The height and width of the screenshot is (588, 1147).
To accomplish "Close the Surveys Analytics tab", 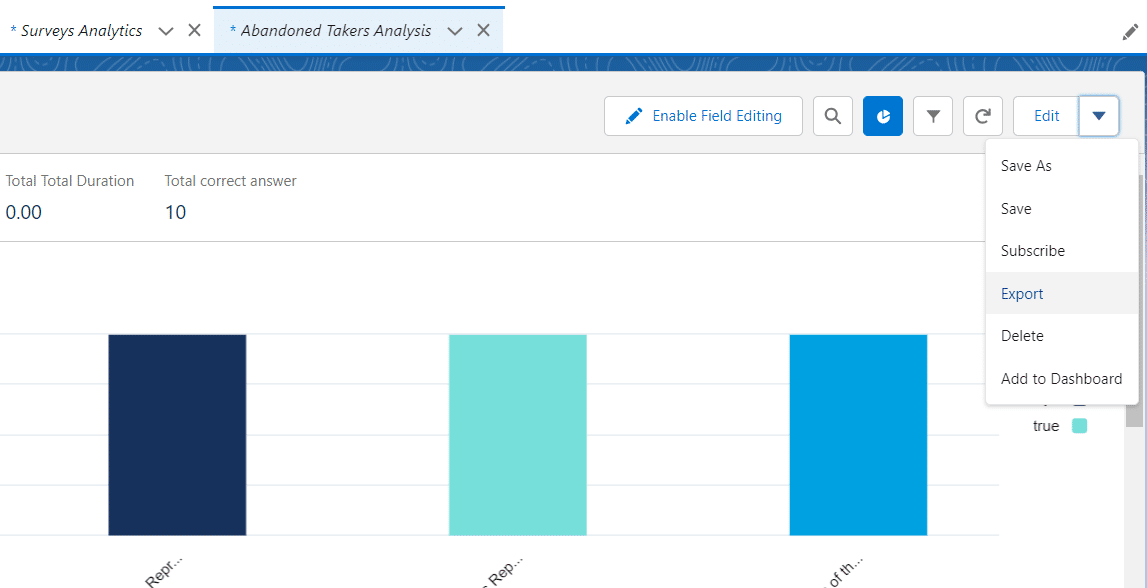I will point(194,30).
